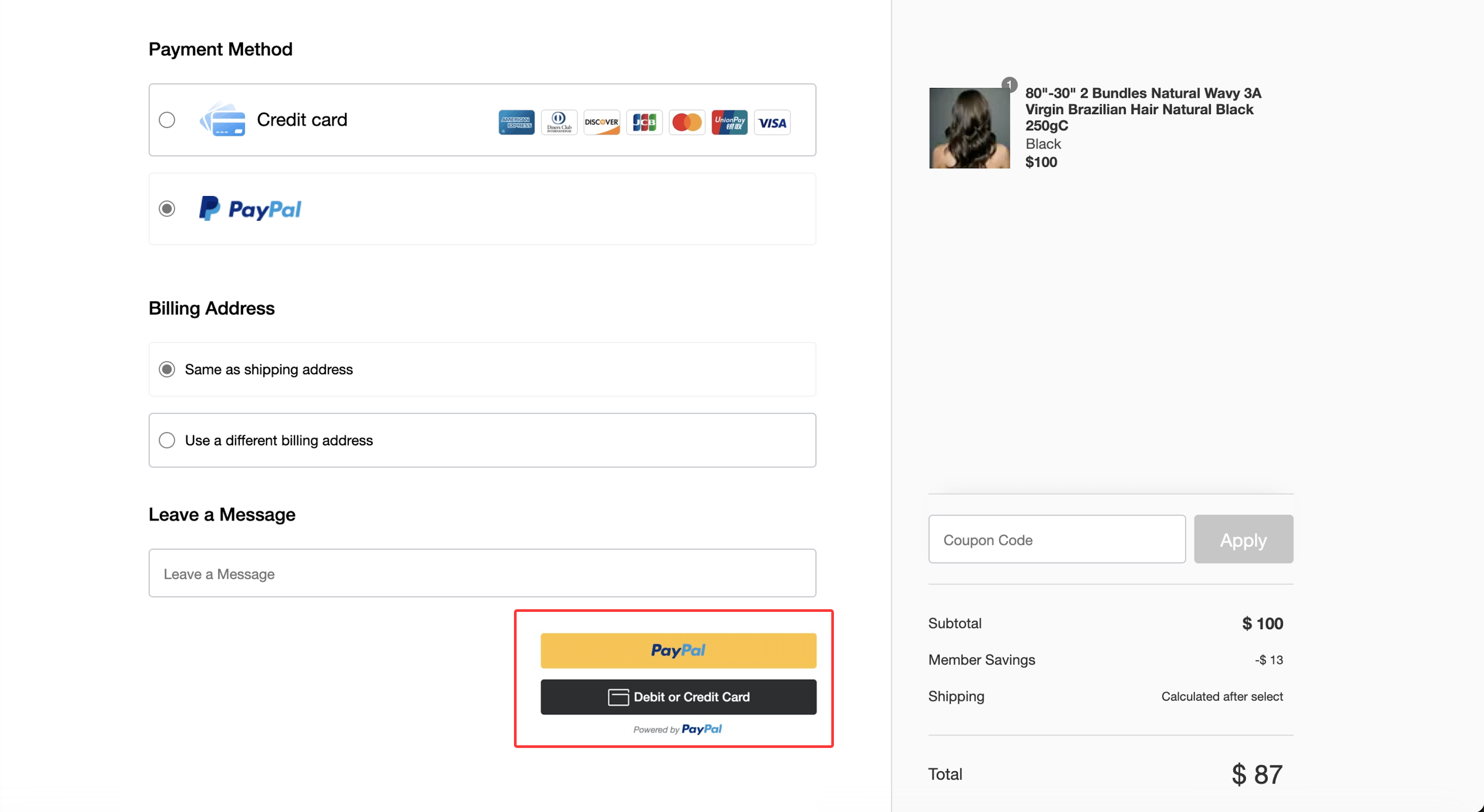This screenshot has width=1484, height=812.
Task: Click the Powered by PayPal link
Action: (677, 729)
